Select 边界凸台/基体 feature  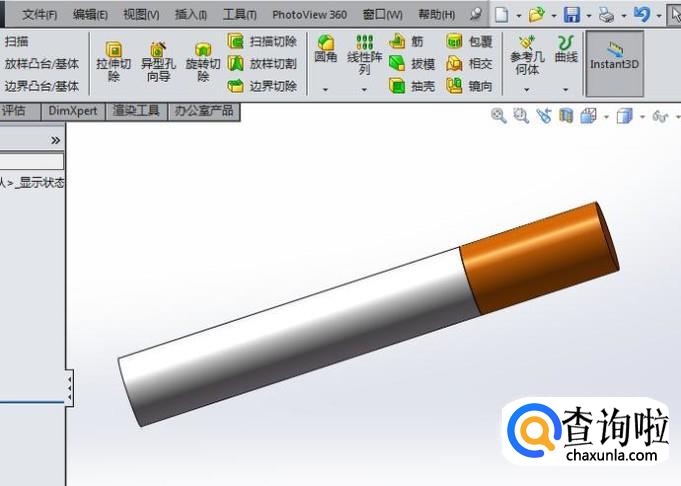click(42, 86)
